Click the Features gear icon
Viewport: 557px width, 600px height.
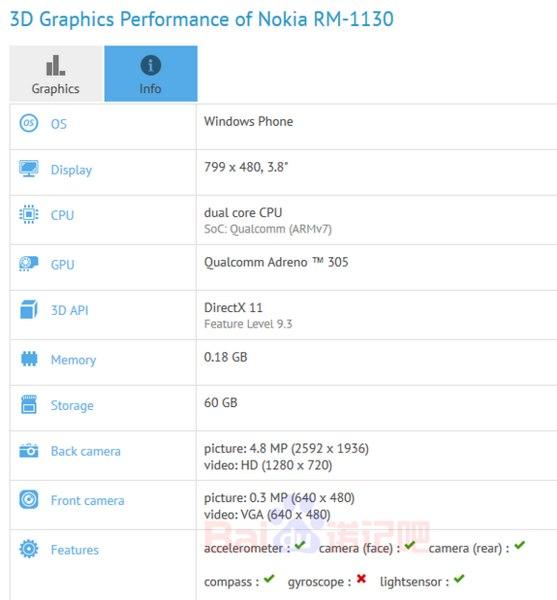(29, 549)
